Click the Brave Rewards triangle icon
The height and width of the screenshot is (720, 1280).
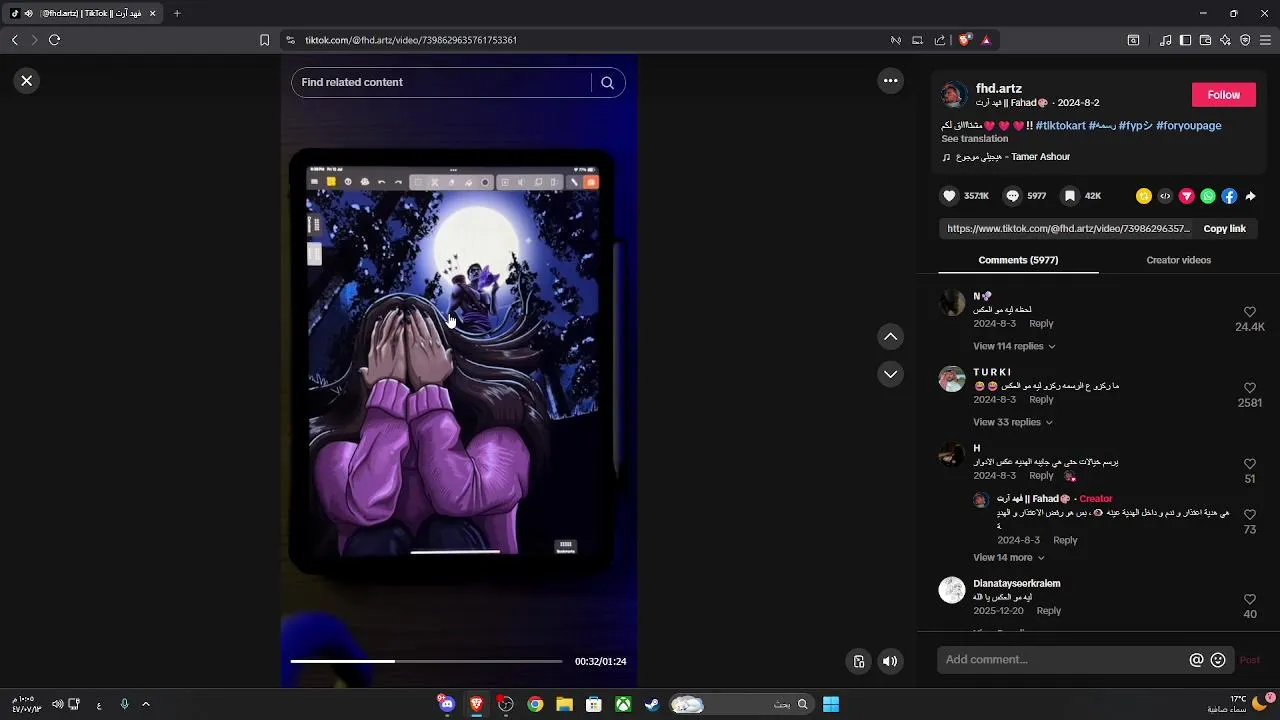986,40
